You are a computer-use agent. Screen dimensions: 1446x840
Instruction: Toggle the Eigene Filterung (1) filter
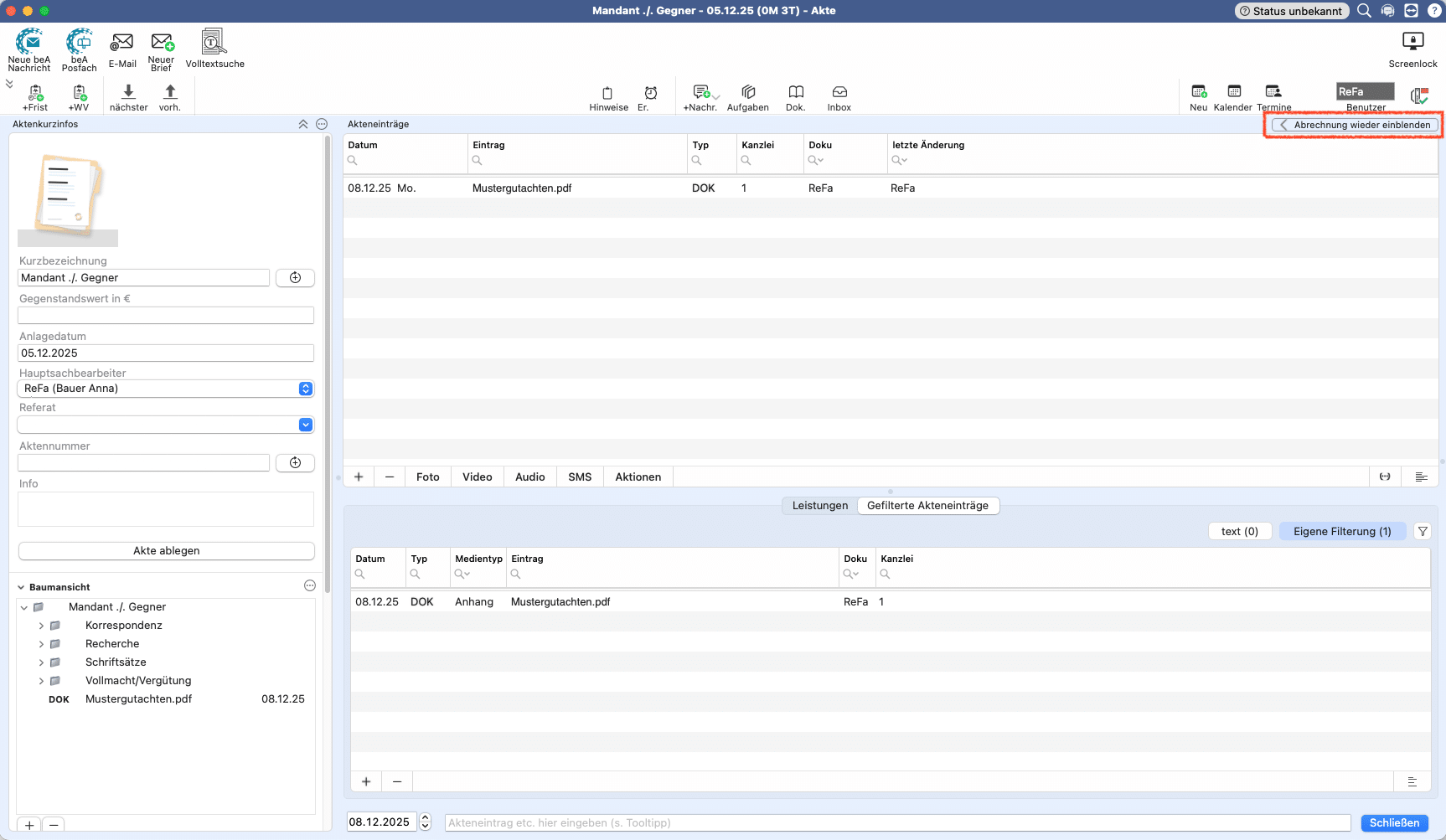[1341, 531]
